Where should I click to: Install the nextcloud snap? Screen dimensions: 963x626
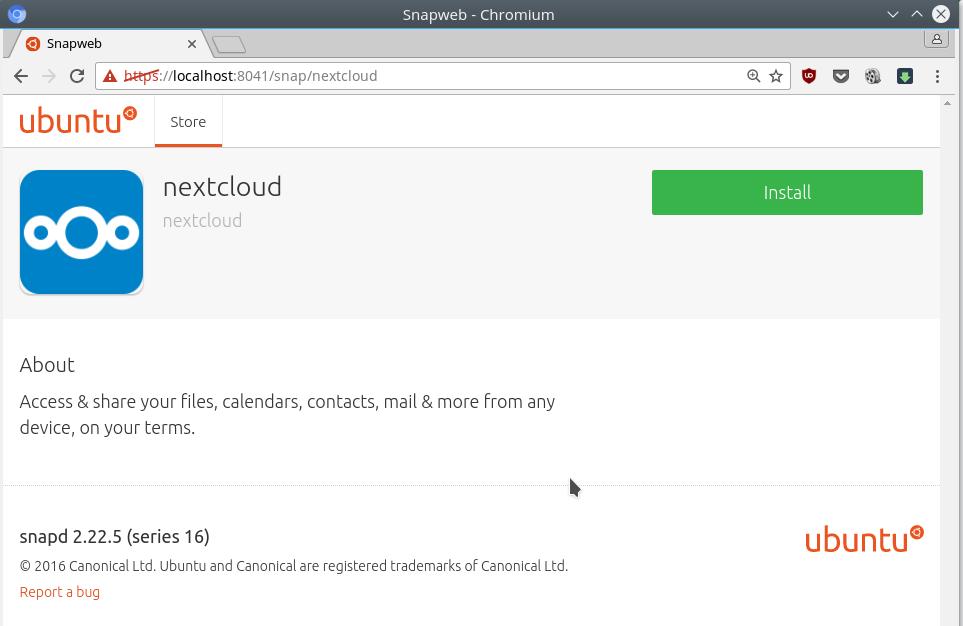click(x=787, y=192)
